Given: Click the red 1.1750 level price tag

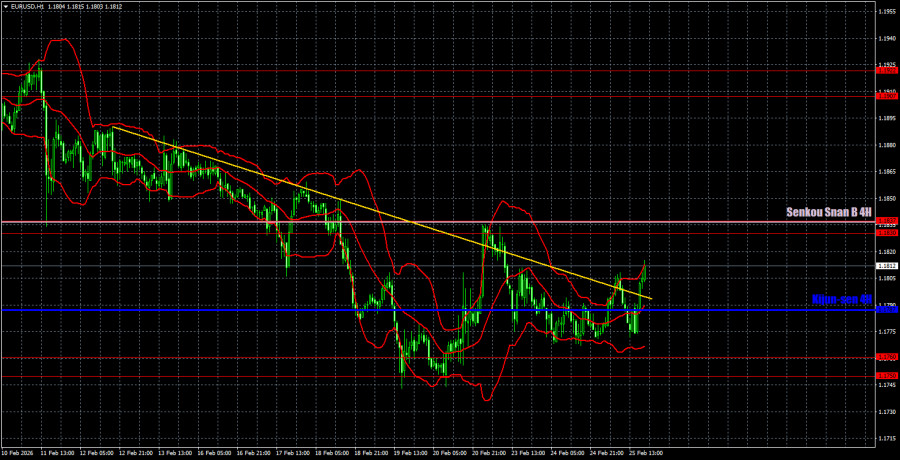Looking at the screenshot, I should tap(887, 376).
